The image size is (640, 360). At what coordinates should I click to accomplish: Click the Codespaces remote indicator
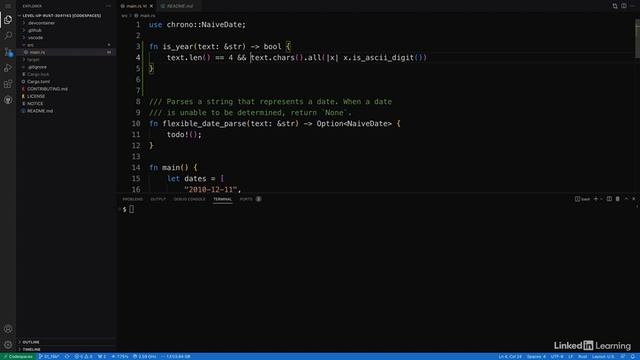click(18, 357)
